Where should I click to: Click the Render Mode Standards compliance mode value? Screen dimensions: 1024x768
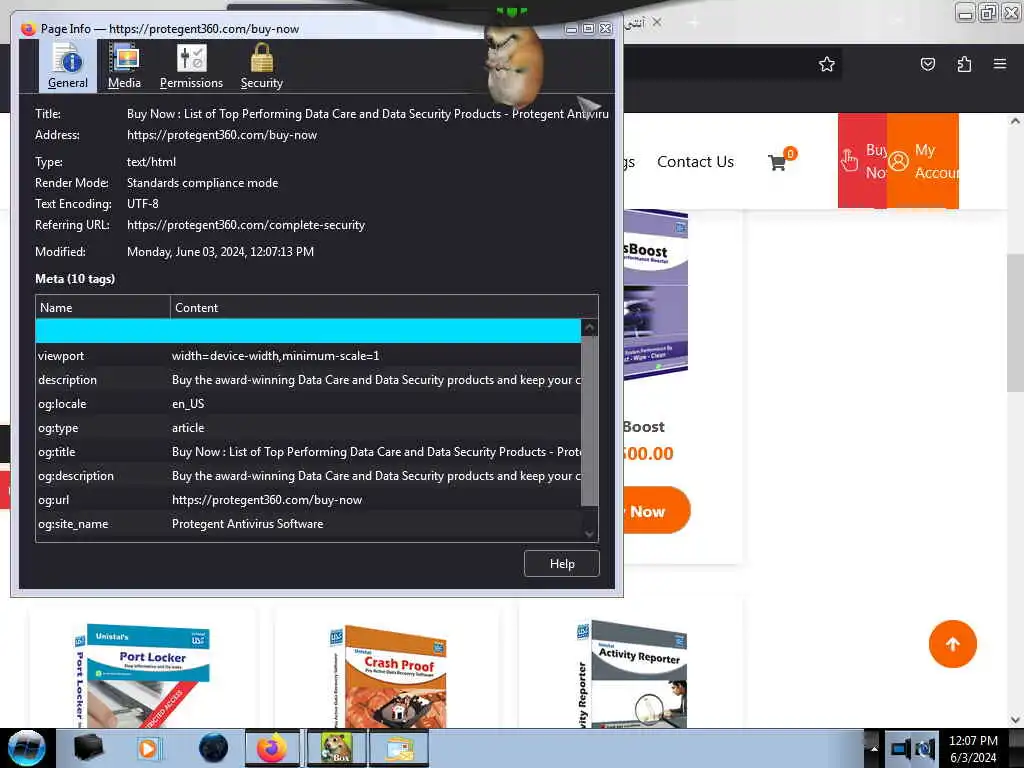pos(202,183)
